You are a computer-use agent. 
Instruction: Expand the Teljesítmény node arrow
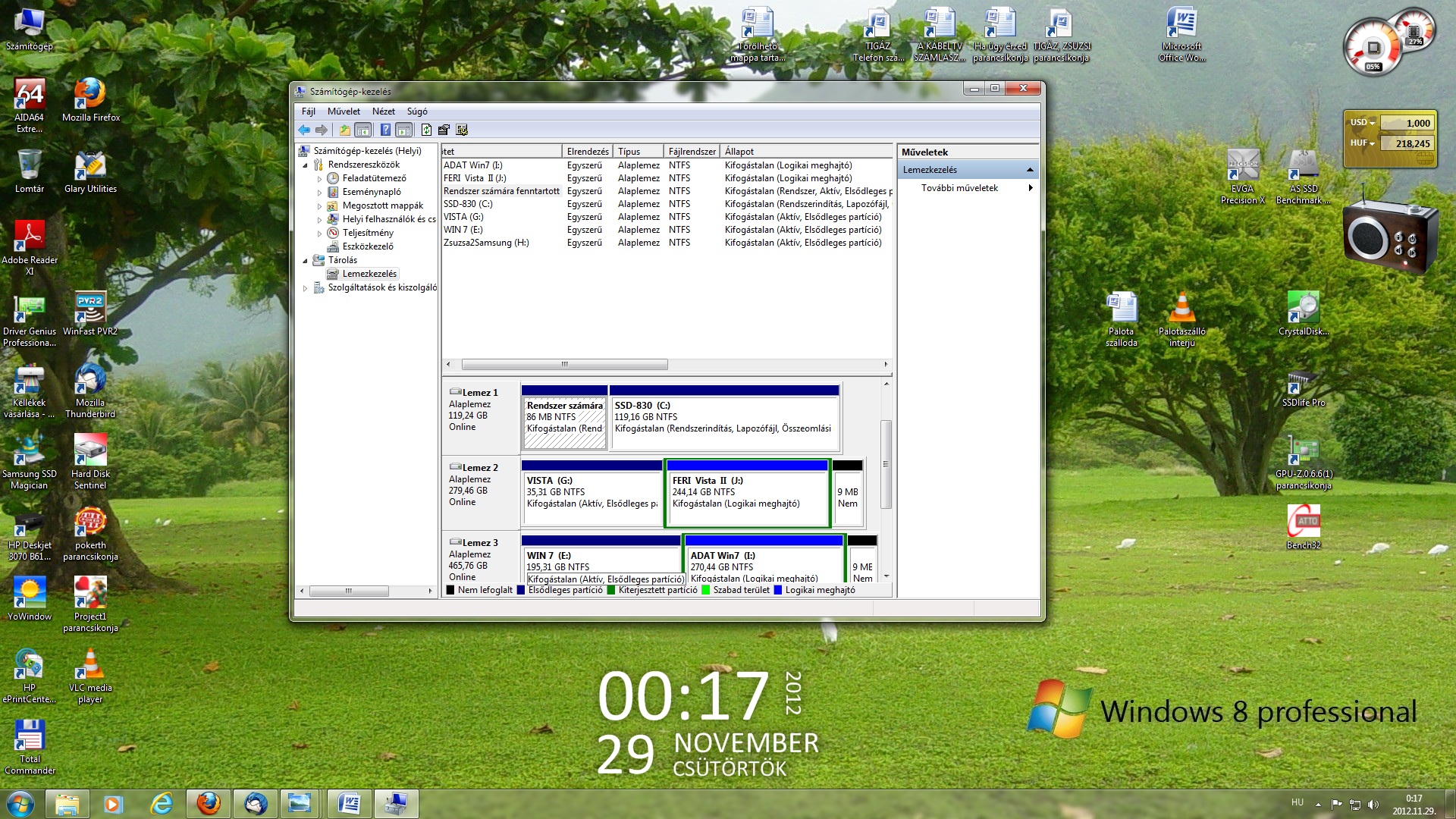(x=319, y=233)
